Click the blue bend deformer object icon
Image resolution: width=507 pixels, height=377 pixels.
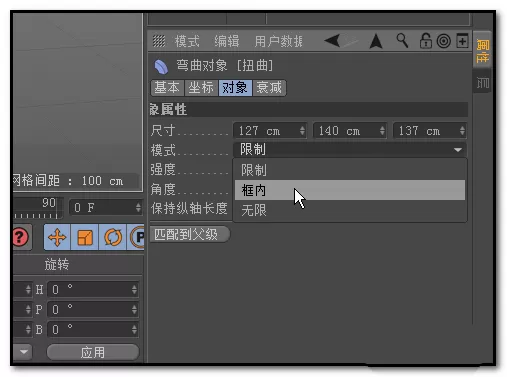click(161, 66)
